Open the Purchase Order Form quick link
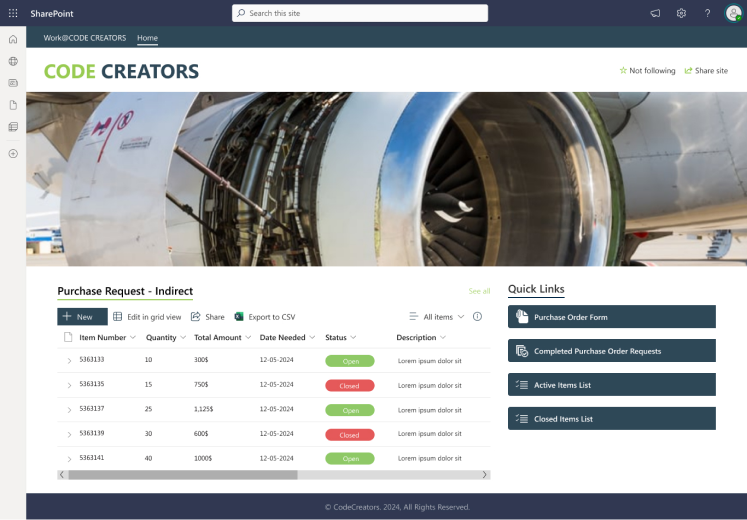This screenshot has height=520, width=747. coord(611,317)
